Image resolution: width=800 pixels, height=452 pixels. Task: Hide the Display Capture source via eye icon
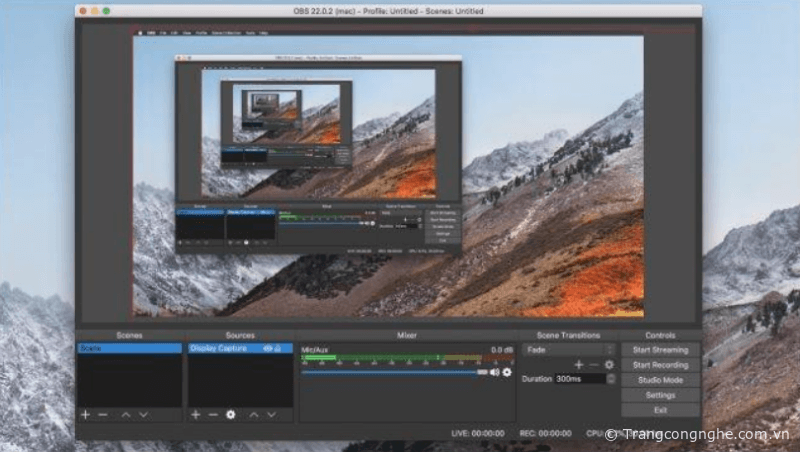(x=267, y=349)
